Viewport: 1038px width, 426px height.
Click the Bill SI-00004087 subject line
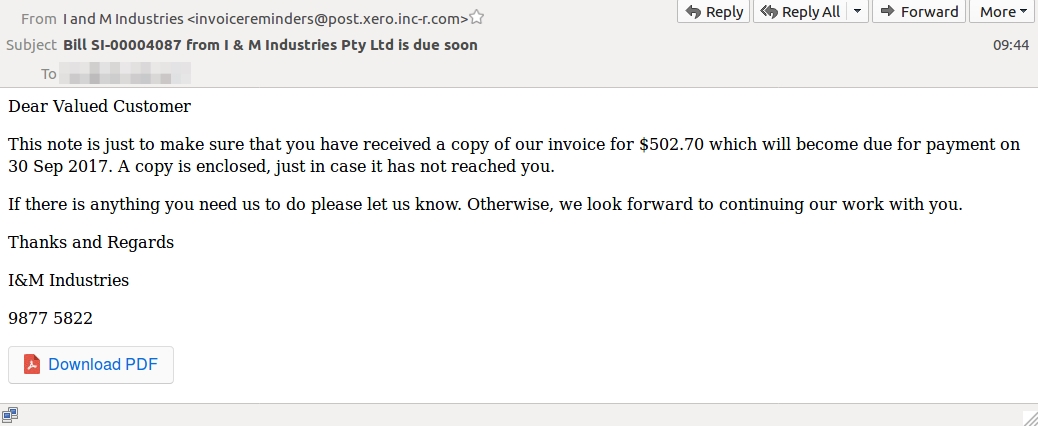point(270,45)
